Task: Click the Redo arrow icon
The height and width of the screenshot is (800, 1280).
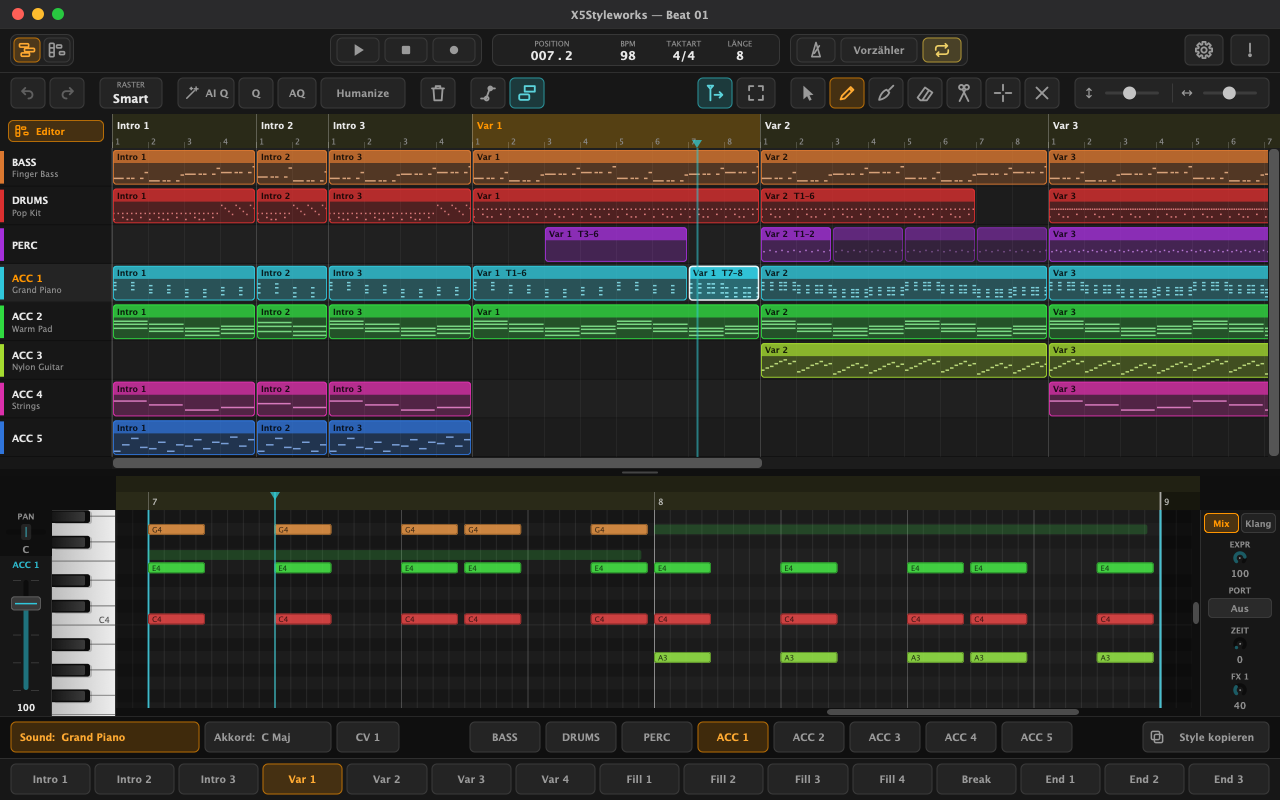Action: [67, 93]
